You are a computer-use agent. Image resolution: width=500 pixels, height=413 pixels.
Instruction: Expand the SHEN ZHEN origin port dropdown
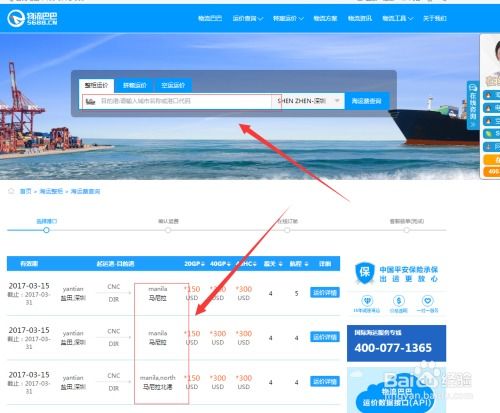pyautogui.click(x=337, y=101)
